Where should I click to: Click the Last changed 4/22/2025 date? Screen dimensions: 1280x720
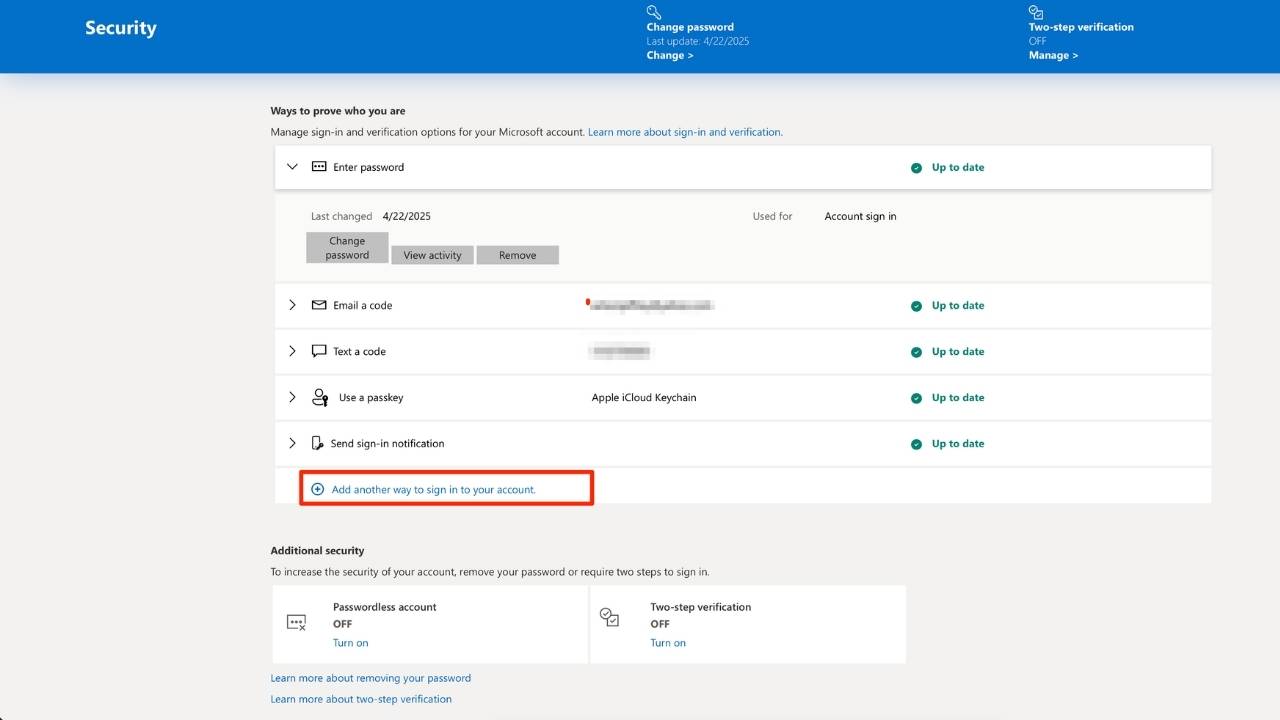pos(407,216)
